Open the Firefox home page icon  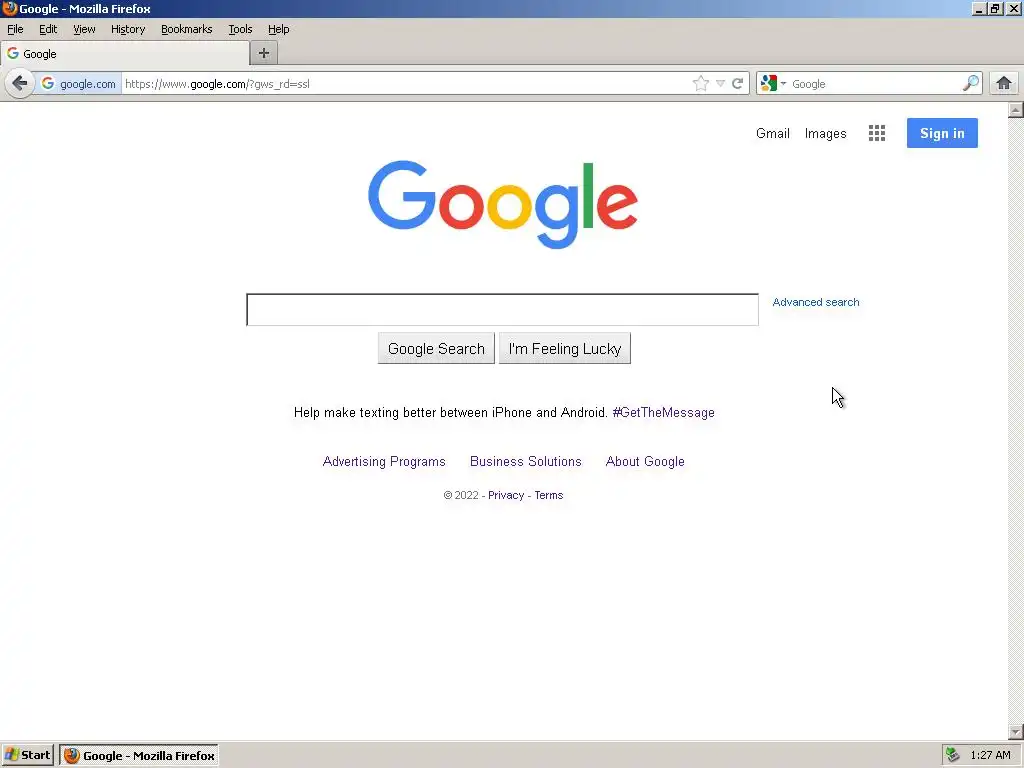pyautogui.click(x=1004, y=84)
